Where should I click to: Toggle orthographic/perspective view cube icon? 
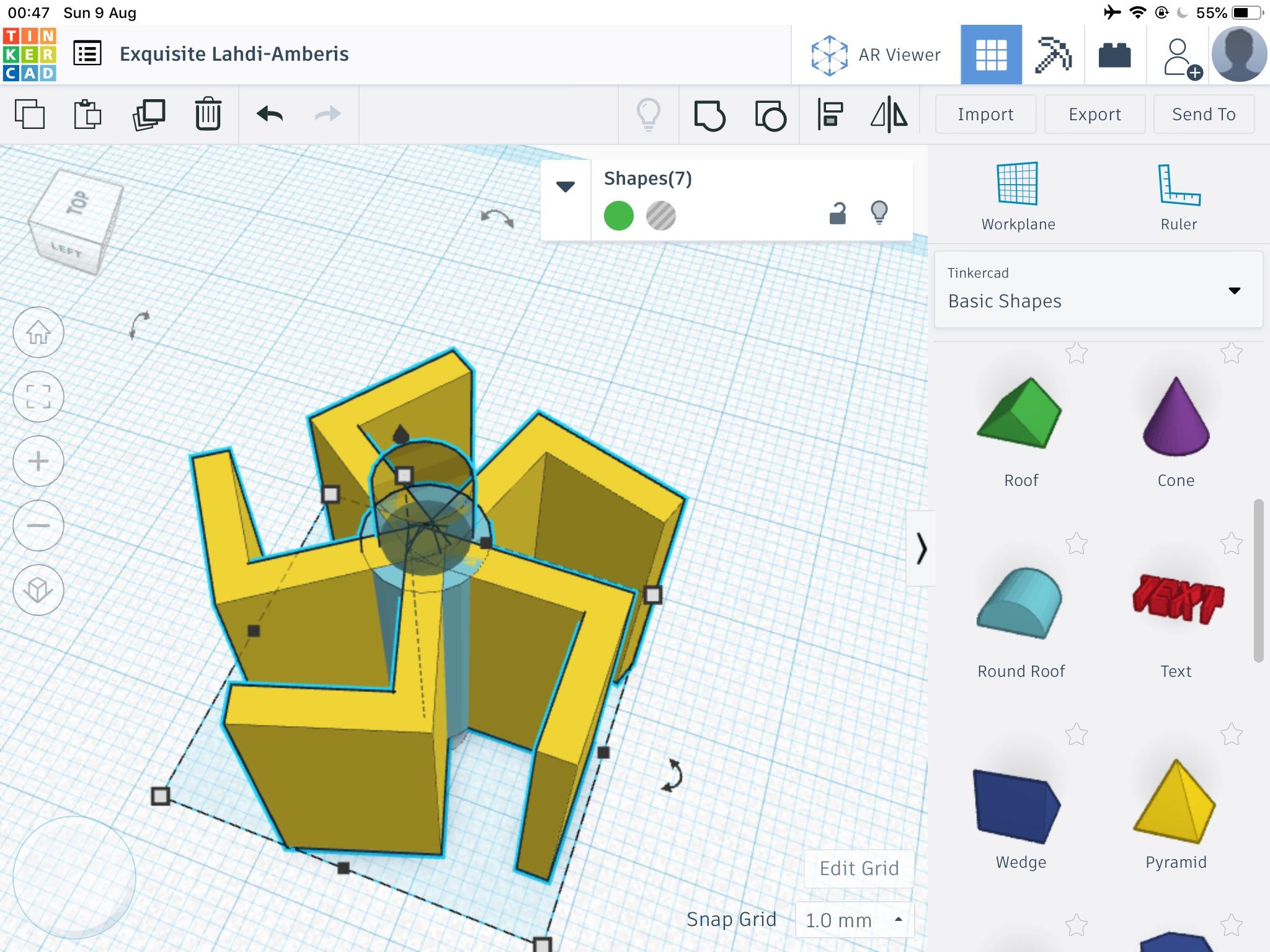point(38,590)
